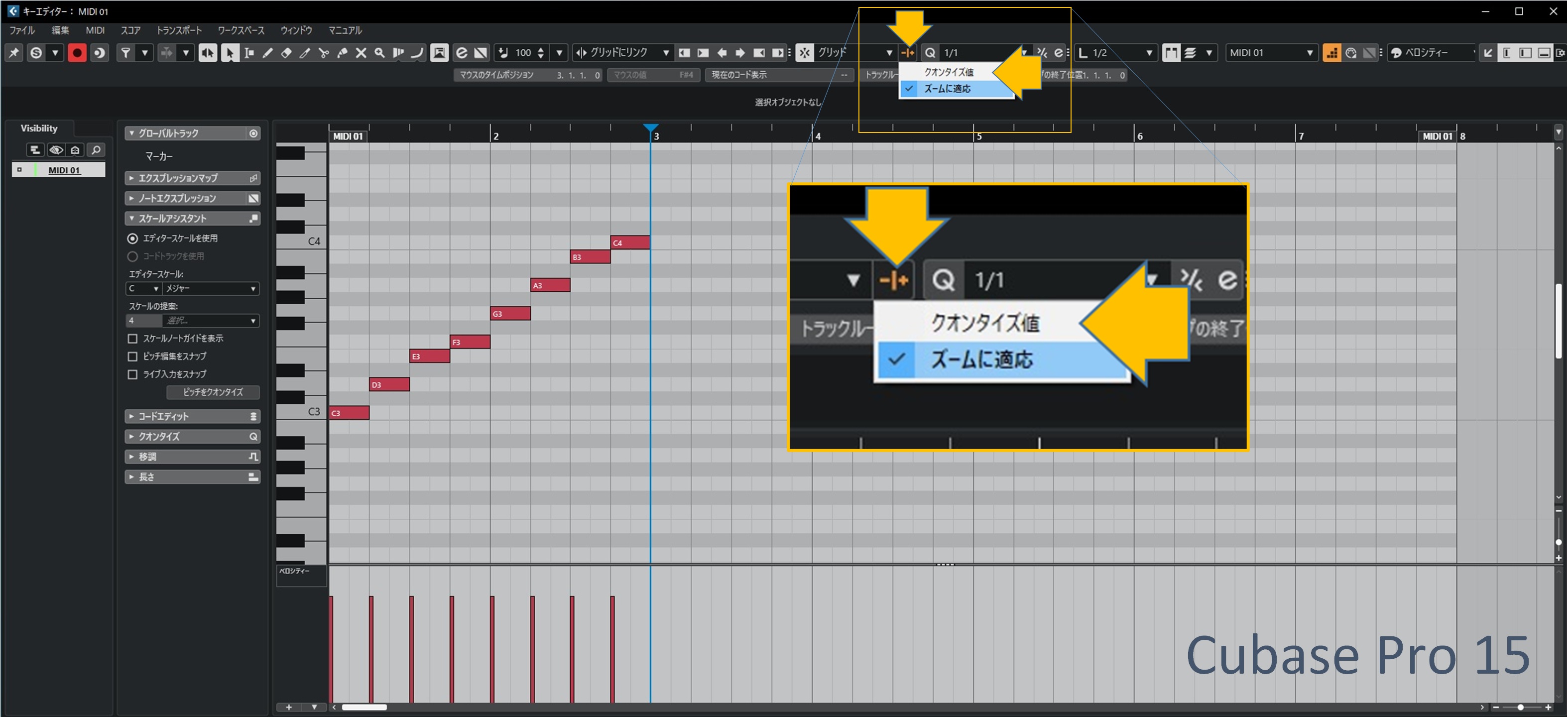Open the グリッドにリンク dropdown
This screenshot has width=1568, height=717.
point(666,53)
